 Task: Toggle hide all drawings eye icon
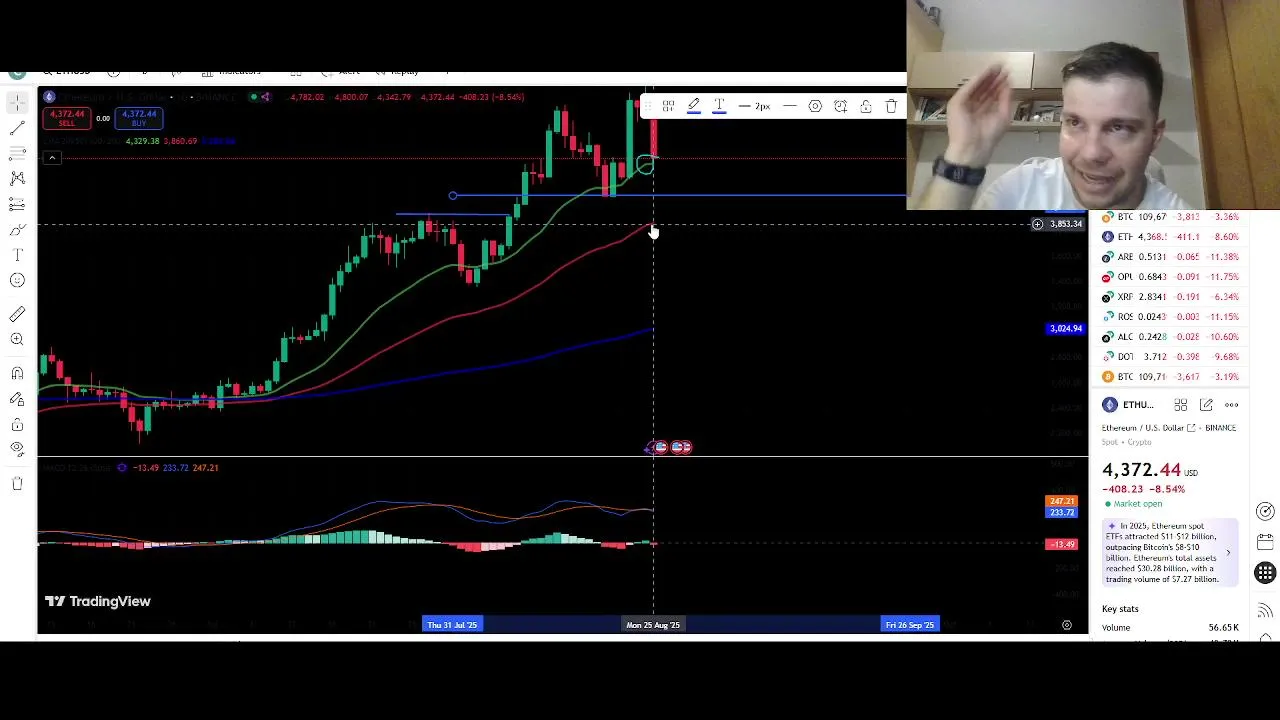coord(17,449)
